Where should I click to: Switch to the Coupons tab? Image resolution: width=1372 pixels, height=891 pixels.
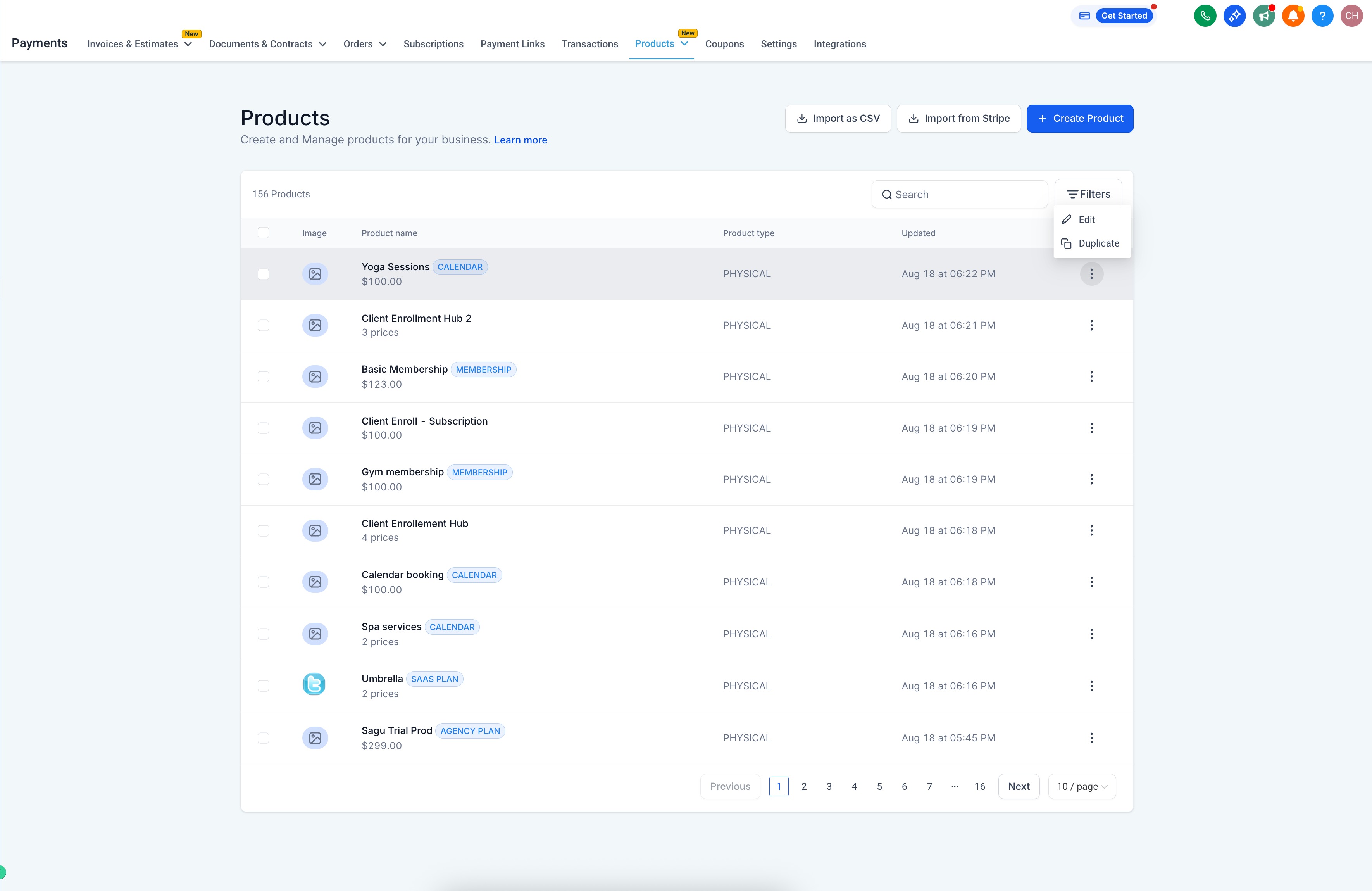724,44
